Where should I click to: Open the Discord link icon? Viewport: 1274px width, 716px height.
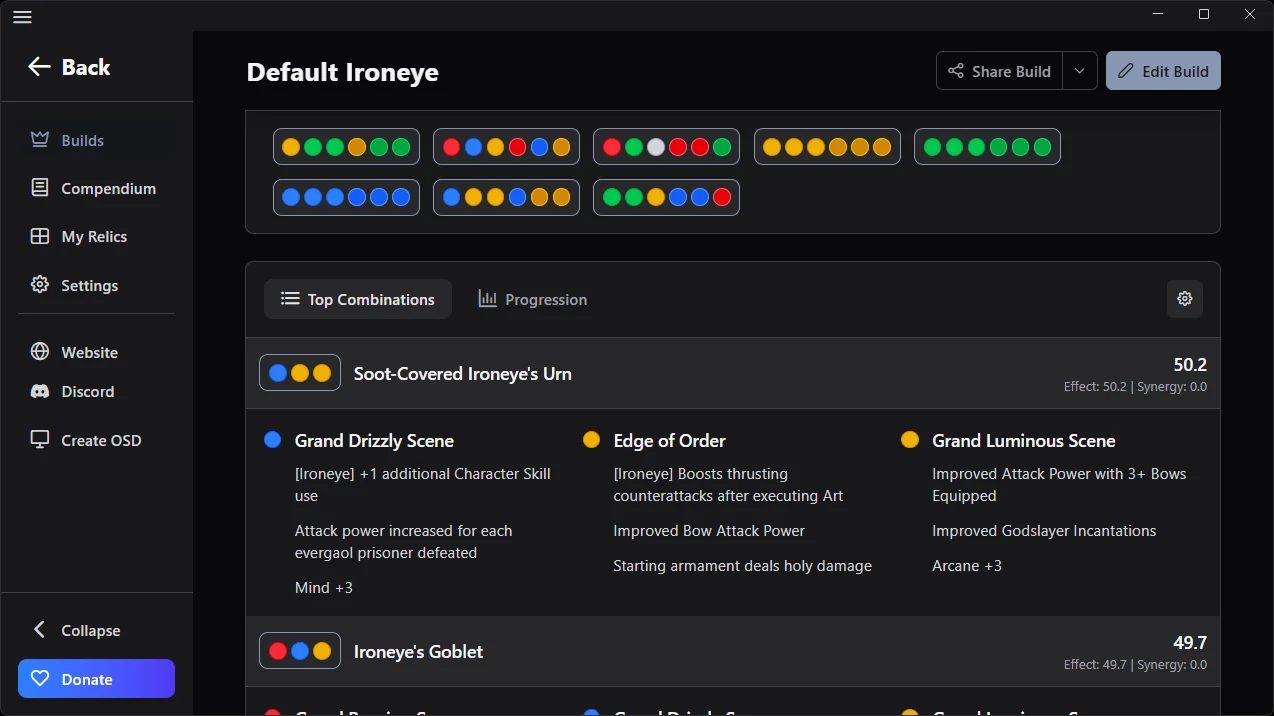[40, 391]
